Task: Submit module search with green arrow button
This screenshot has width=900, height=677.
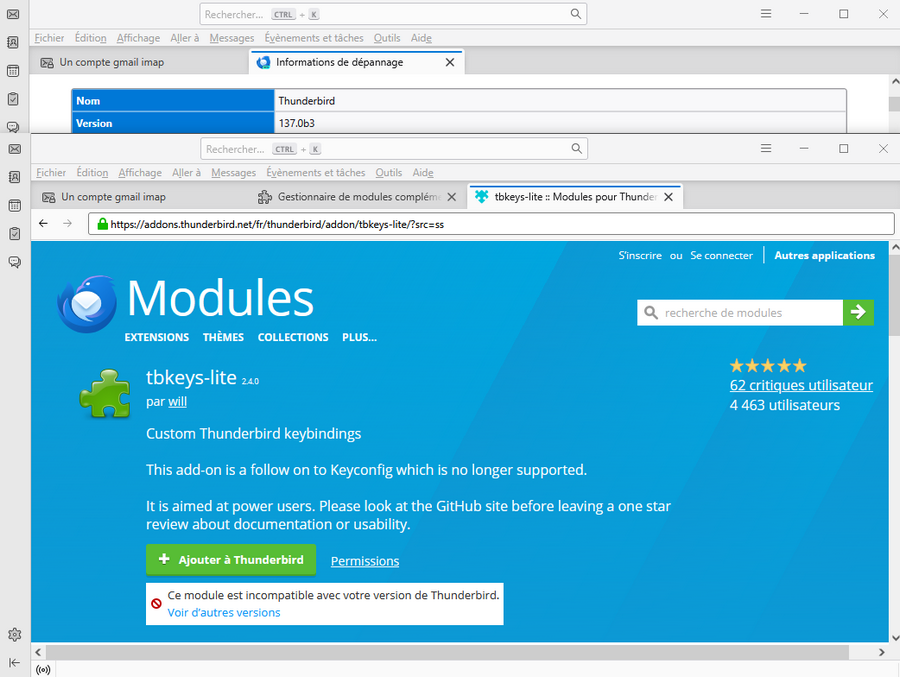Action: pos(858,312)
